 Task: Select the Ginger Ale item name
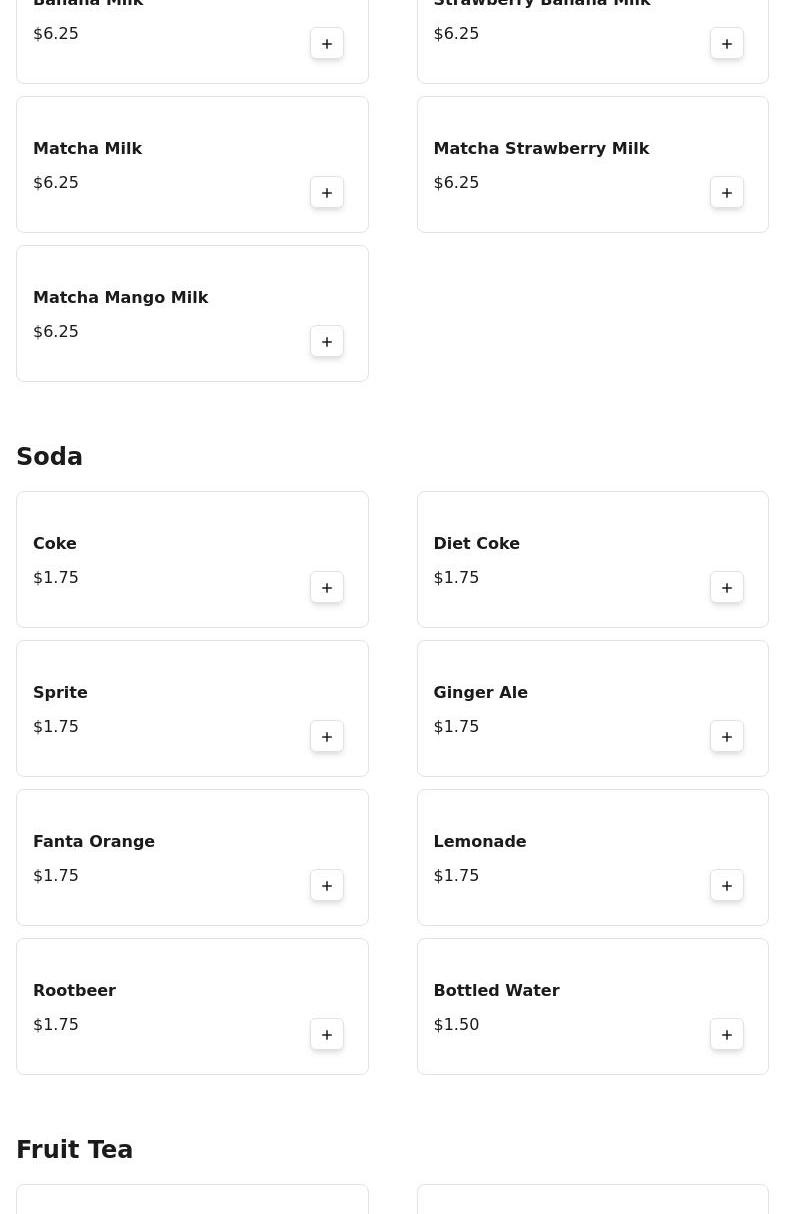(x=480, y=692)
